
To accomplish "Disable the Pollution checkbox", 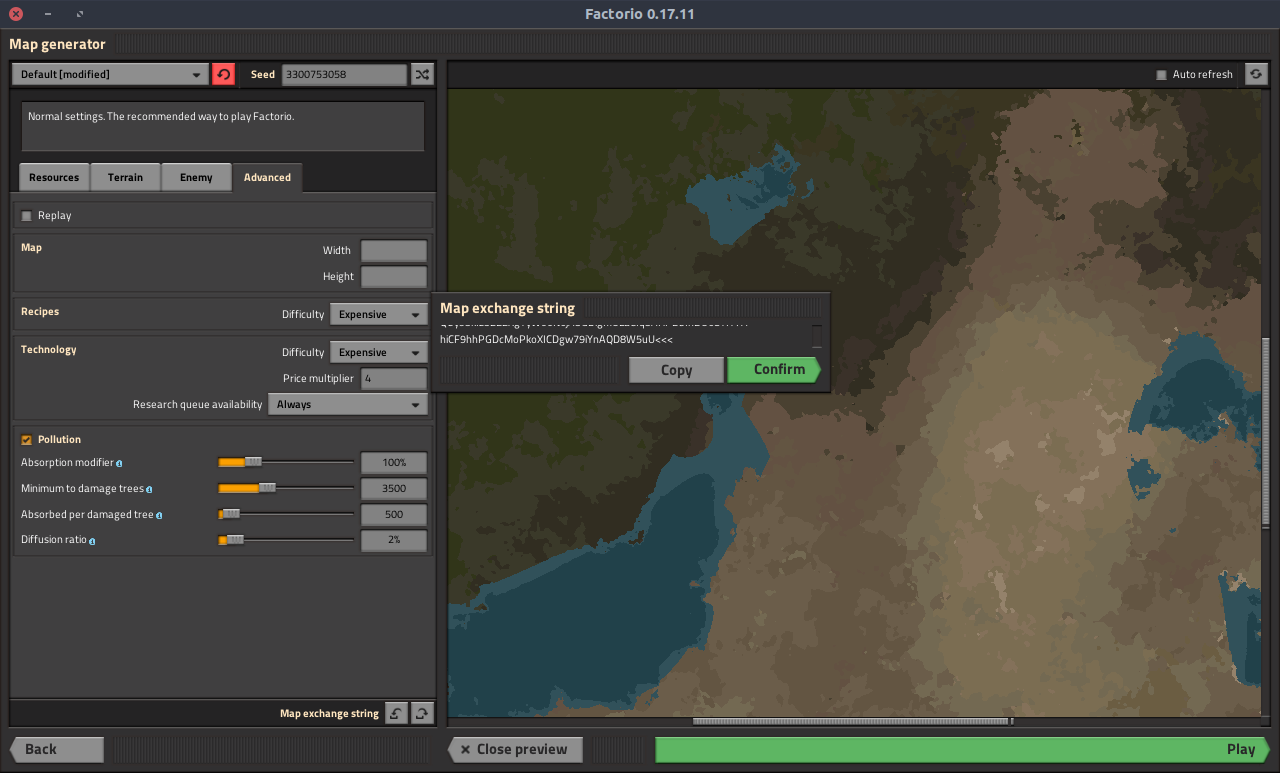I will tap(27, 440).
